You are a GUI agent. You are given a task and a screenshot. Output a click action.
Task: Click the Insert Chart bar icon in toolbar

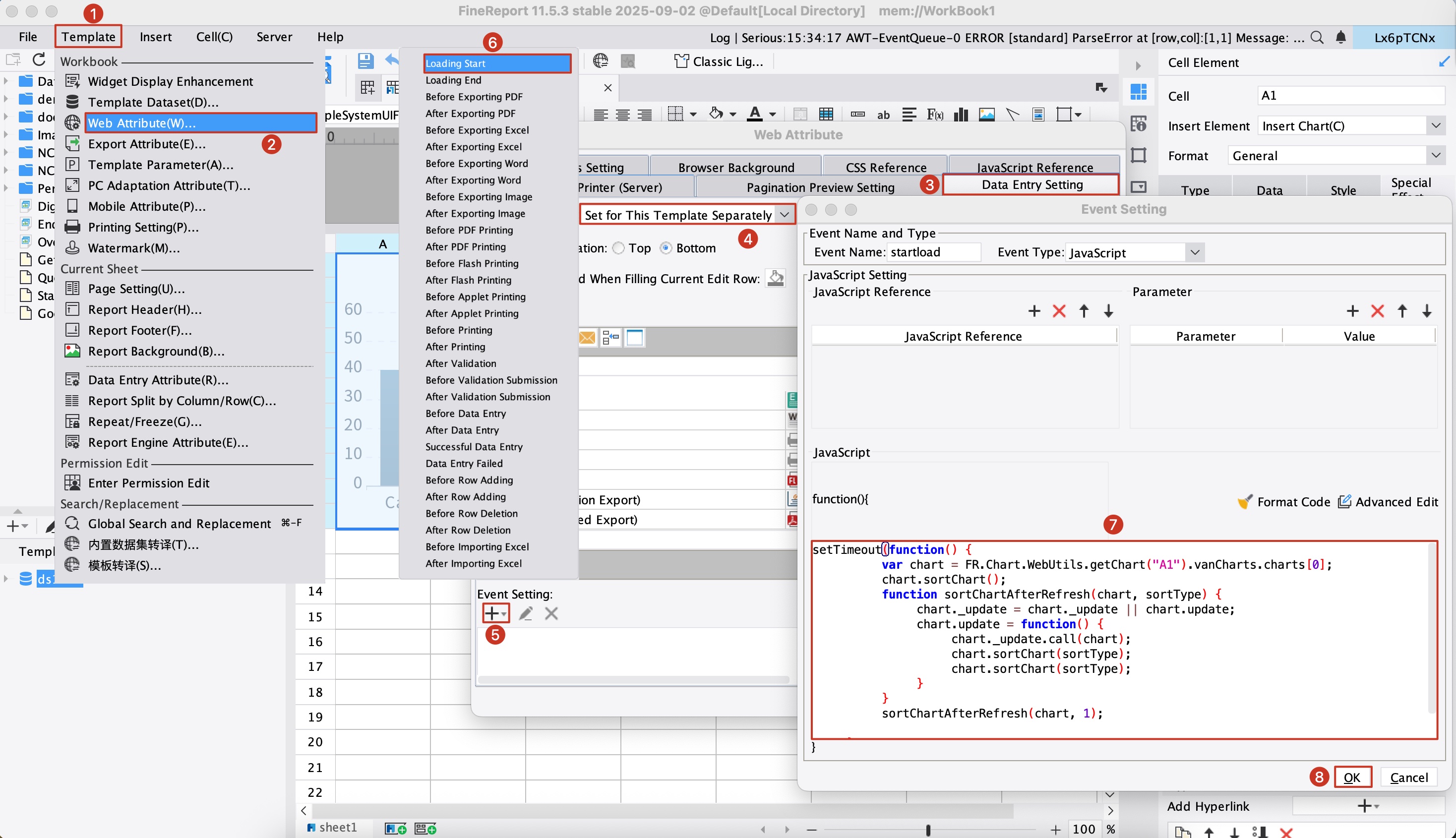click(961, 114)
